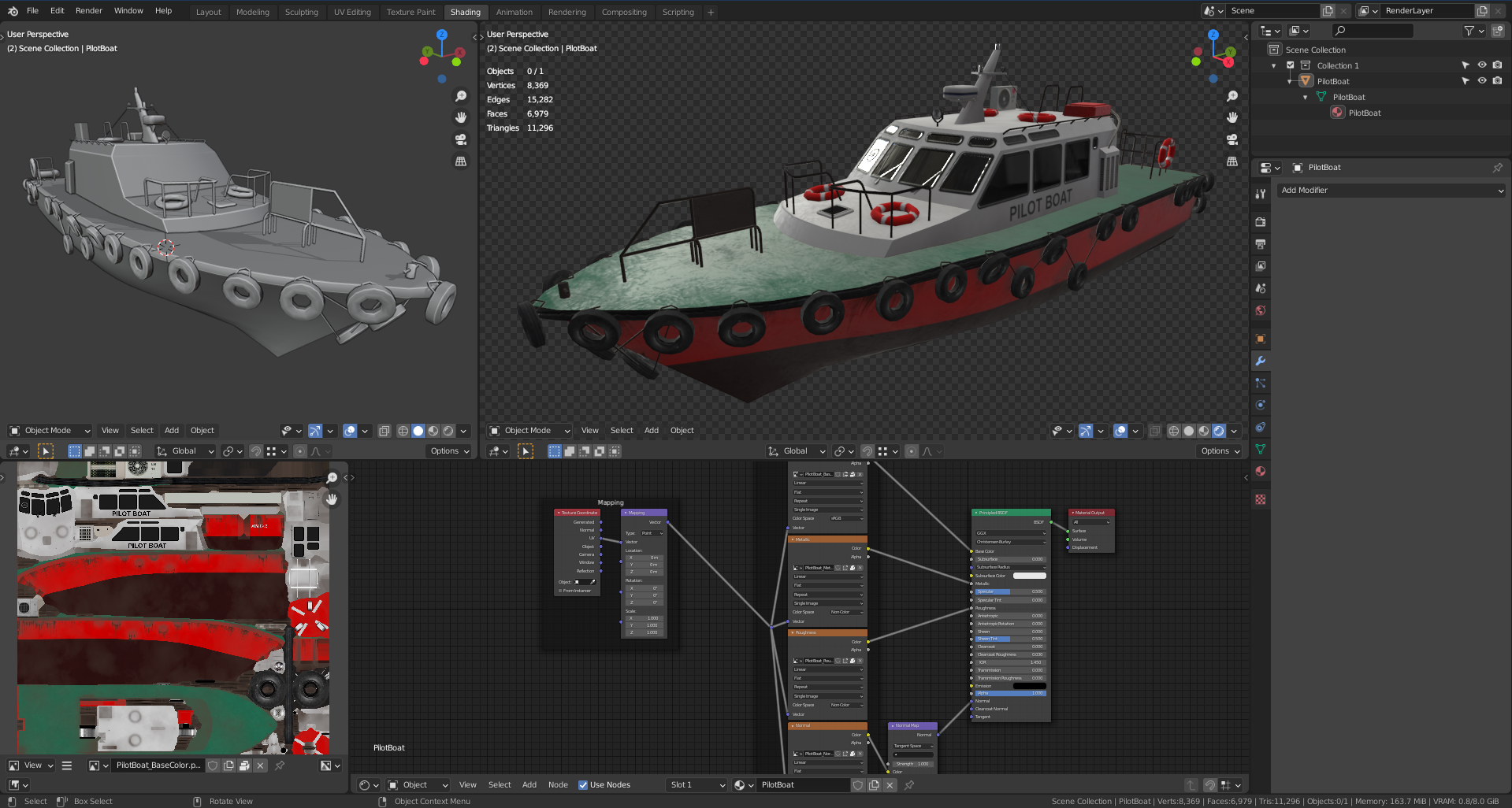
Task: Open the Add Modifier dropdown
Action: [1391, 190]
